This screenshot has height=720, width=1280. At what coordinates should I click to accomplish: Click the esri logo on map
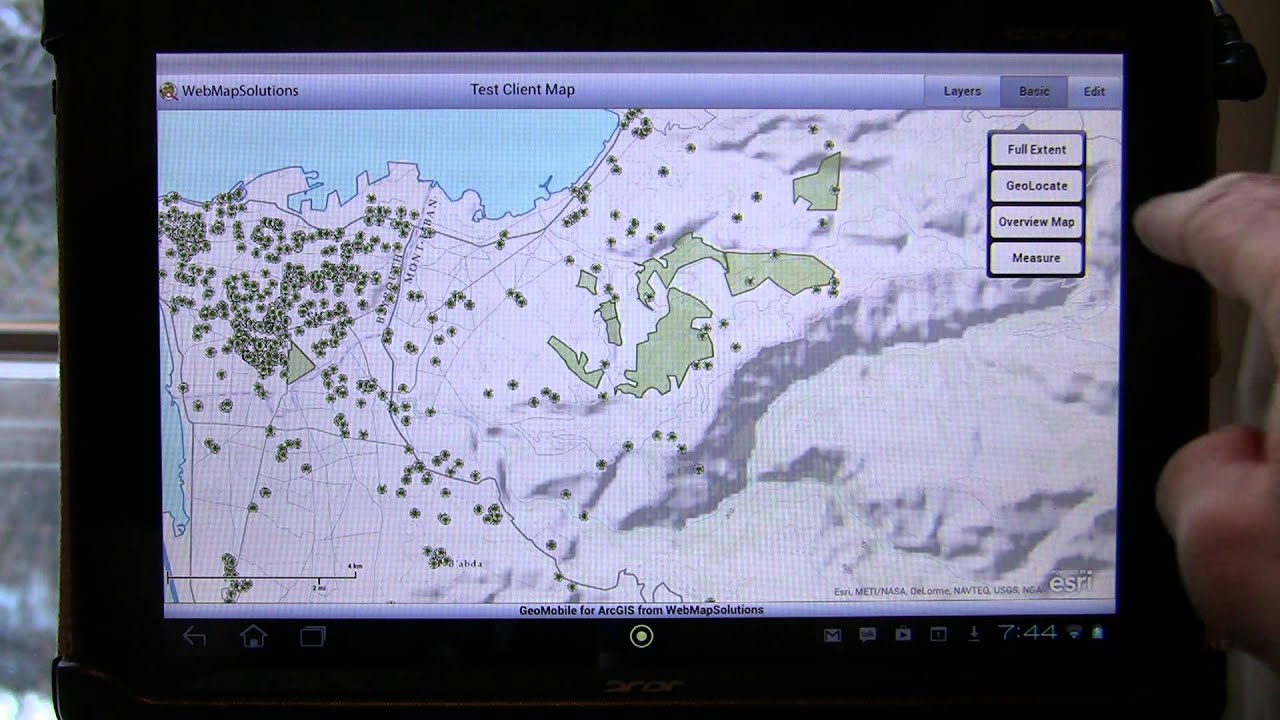tap(1070, 582)
